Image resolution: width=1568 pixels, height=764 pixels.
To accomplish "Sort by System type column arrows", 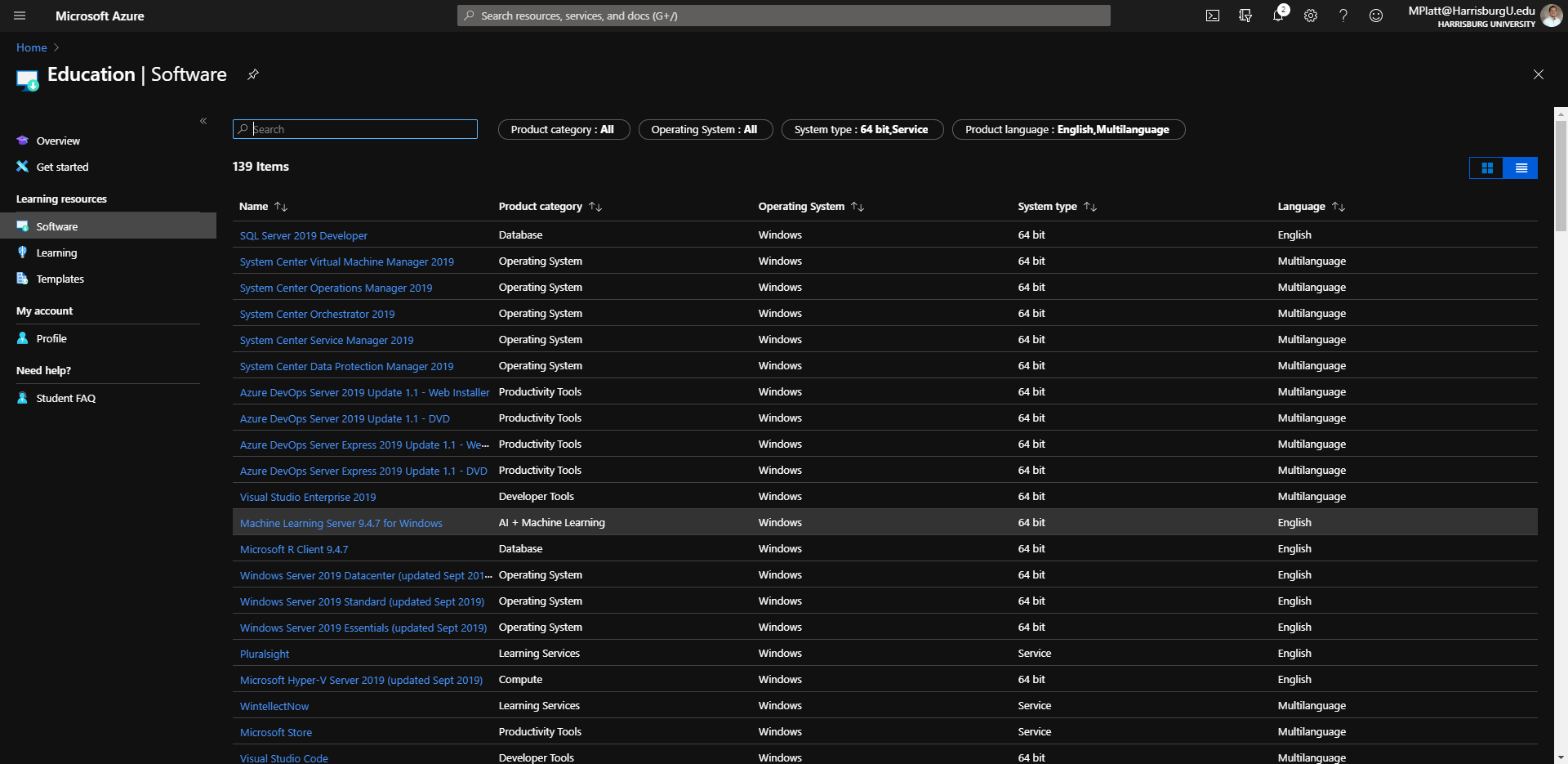I will pos(1090,207).
